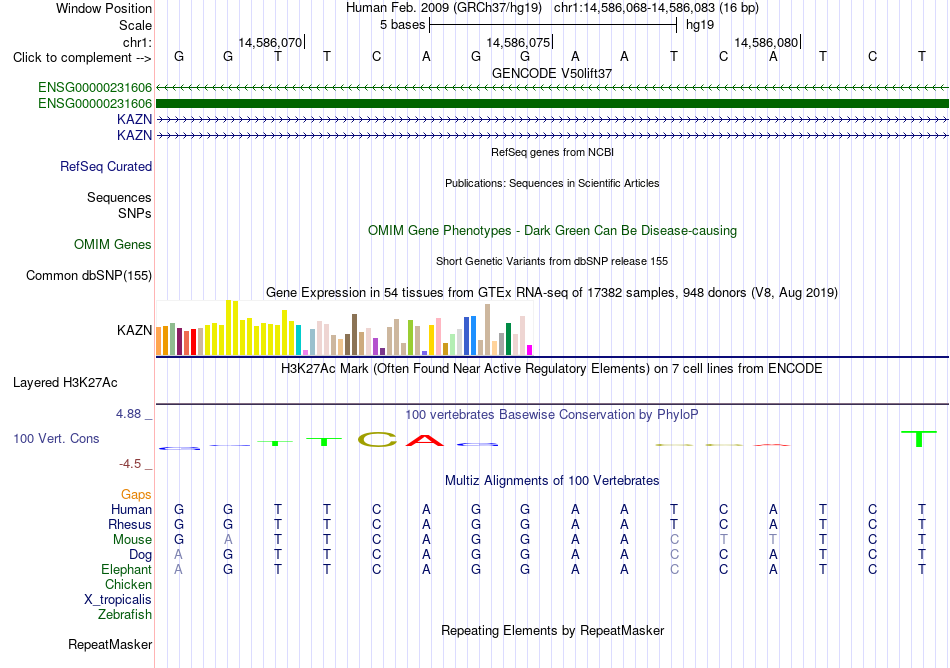Click the 14,586,075 position marker
950x668 pixels.
[519, 42]
